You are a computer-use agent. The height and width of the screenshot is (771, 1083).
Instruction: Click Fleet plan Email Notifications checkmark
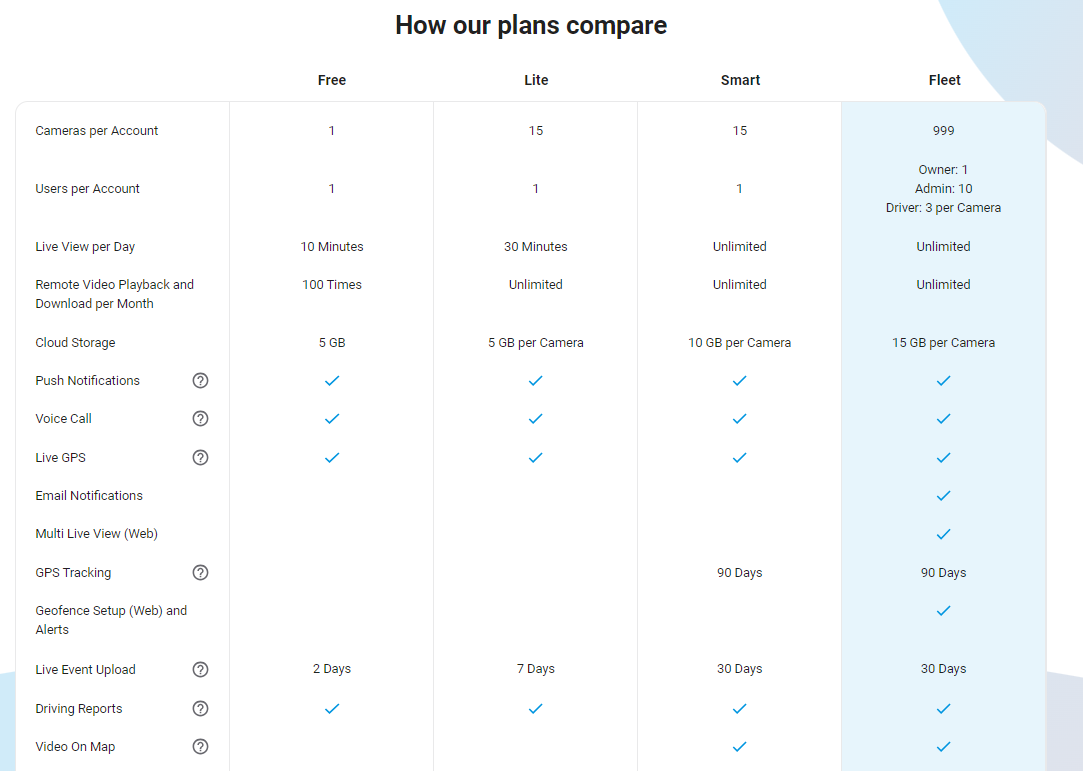[943, 496]
